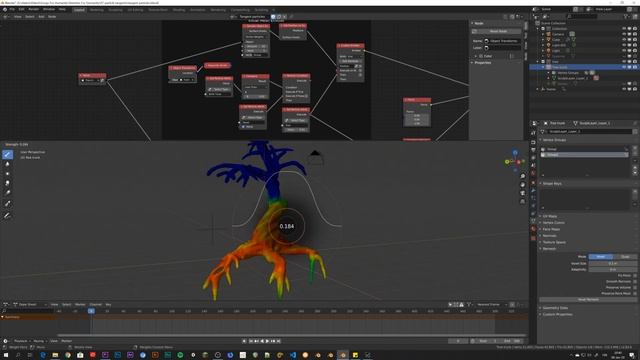This screenshot has height=360, width=640.
Task: Add a new shape key with plus button
Action: point(635,191)
